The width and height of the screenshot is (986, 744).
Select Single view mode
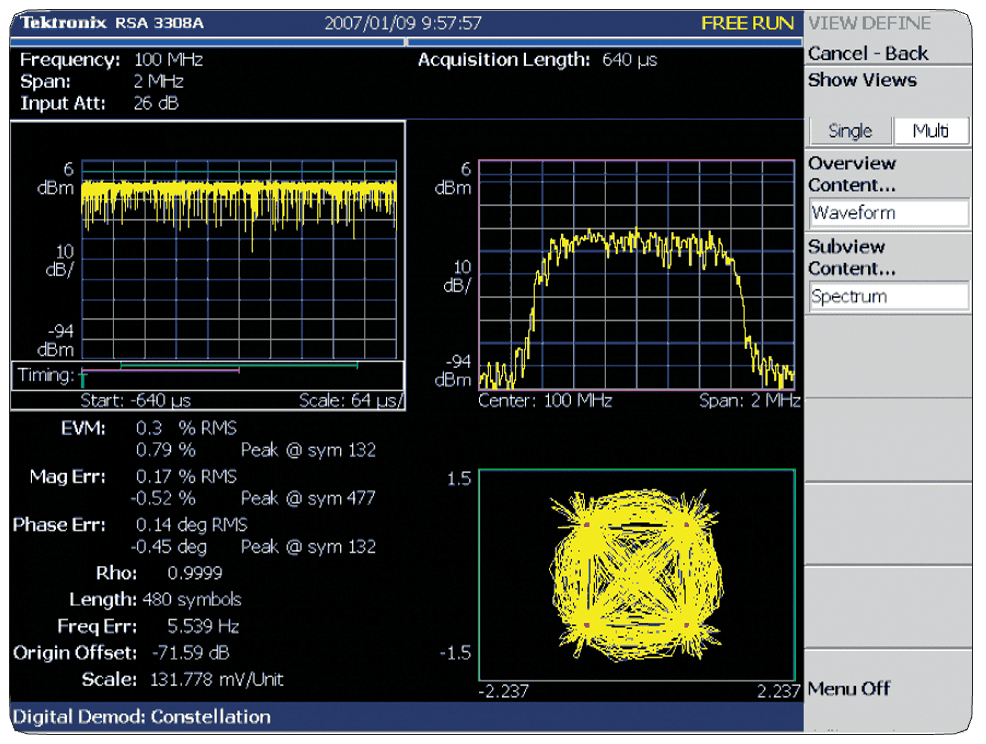(849, 131)
